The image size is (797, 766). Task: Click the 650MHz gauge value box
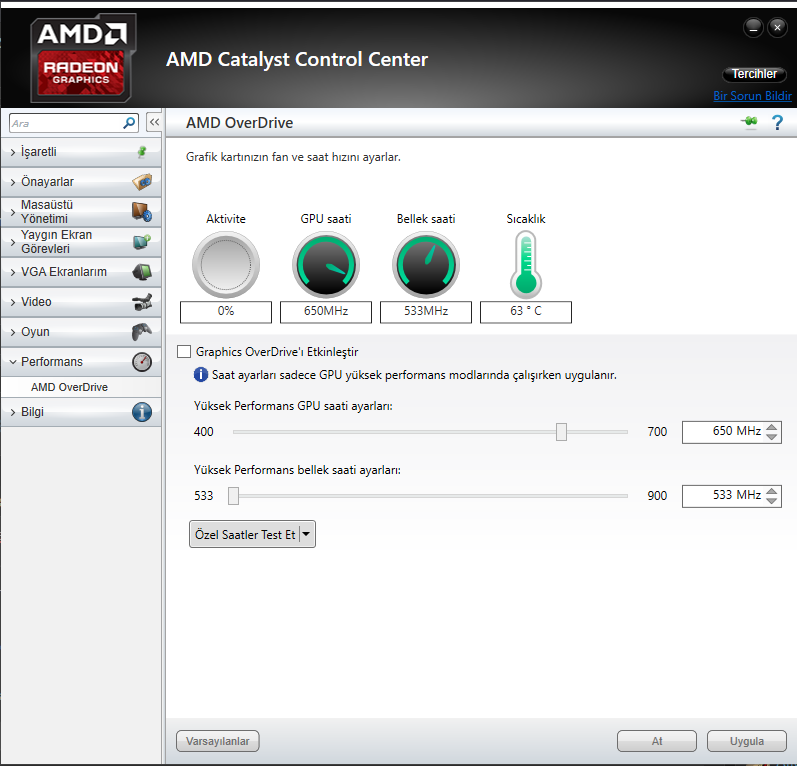tap(326, 311)
